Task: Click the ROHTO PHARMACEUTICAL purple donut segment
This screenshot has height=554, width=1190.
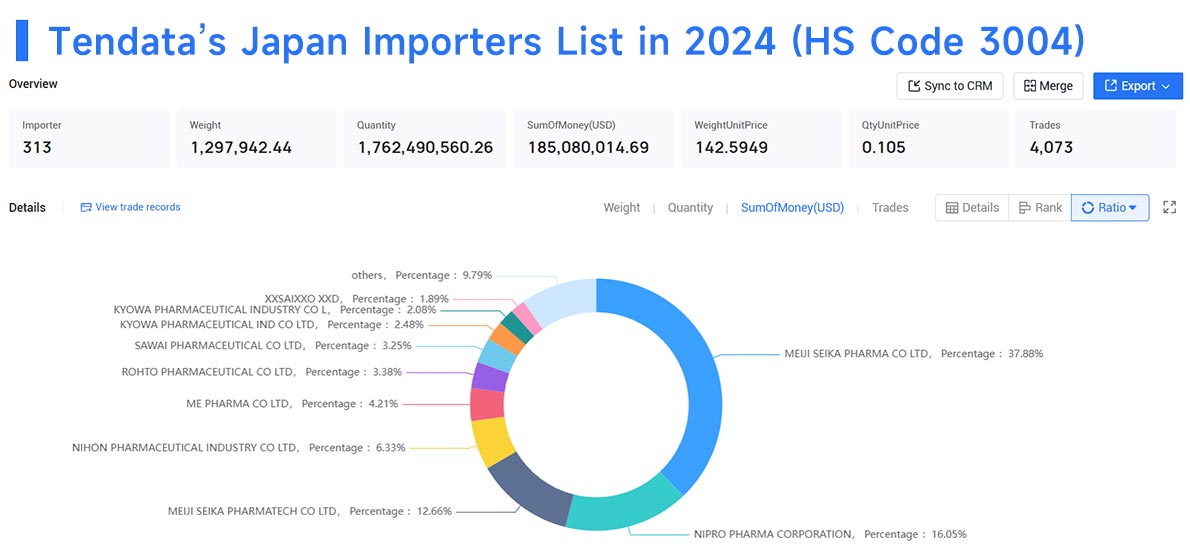Action: (x=490, y=377)
